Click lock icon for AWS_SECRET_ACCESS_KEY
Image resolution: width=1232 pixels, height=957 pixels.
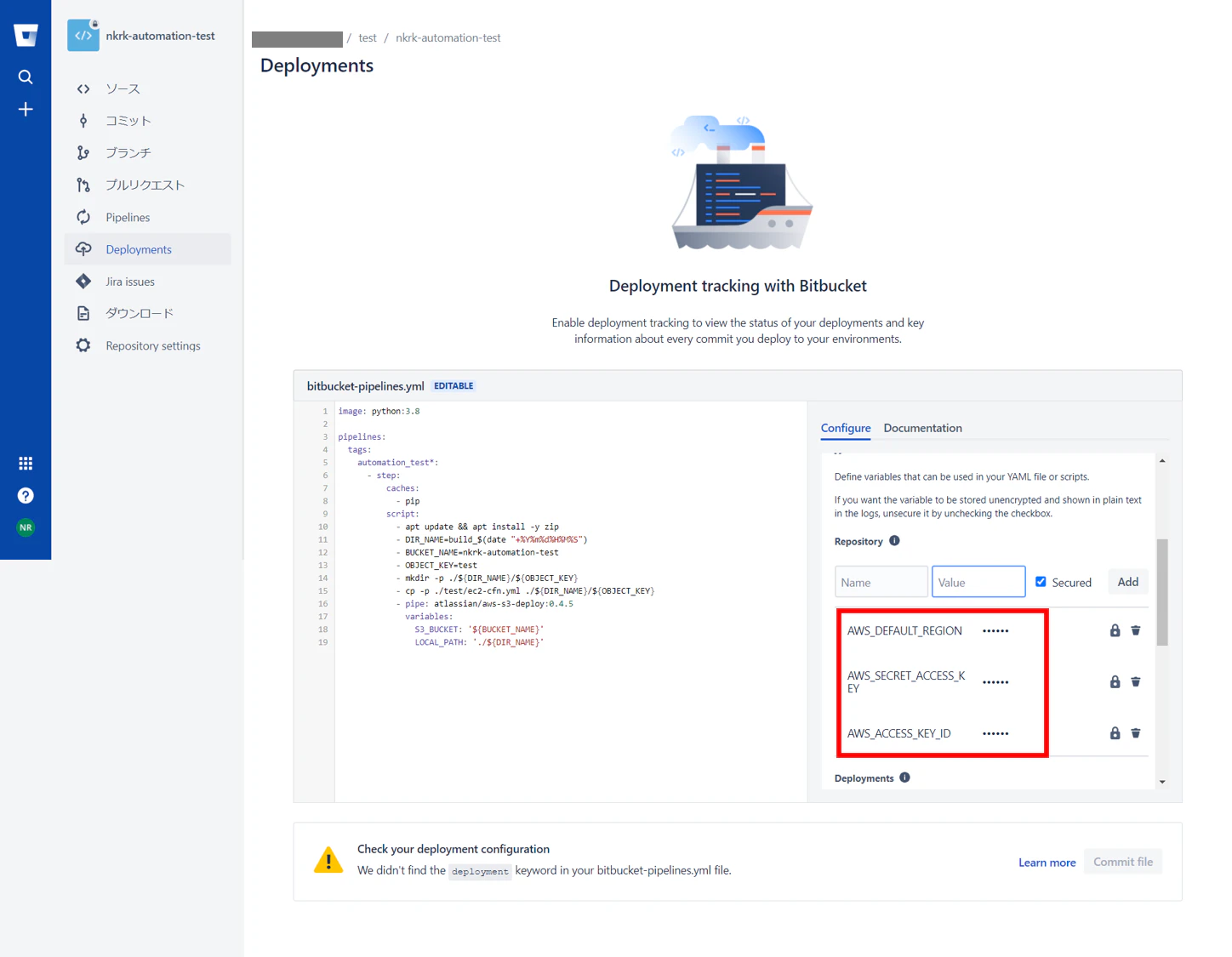pyautogui.click(x=1115, y=681)
